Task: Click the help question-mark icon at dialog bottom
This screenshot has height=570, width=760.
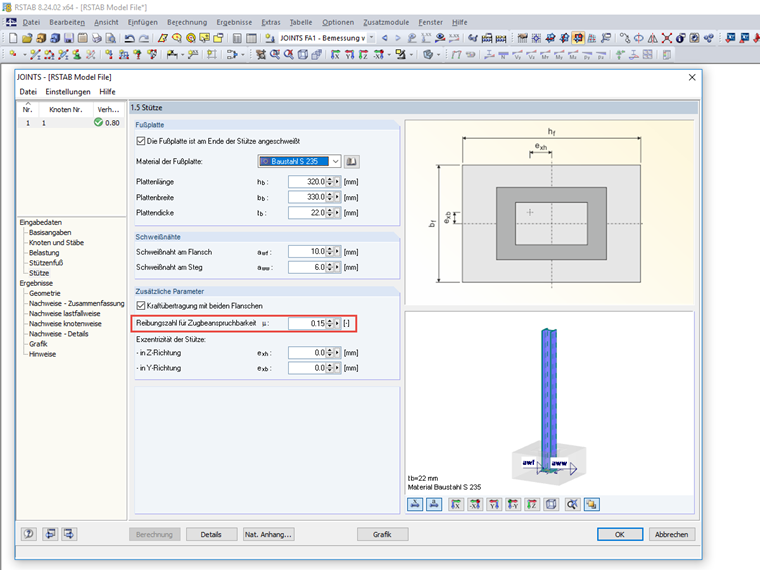Action: click(x=29, y=534)
